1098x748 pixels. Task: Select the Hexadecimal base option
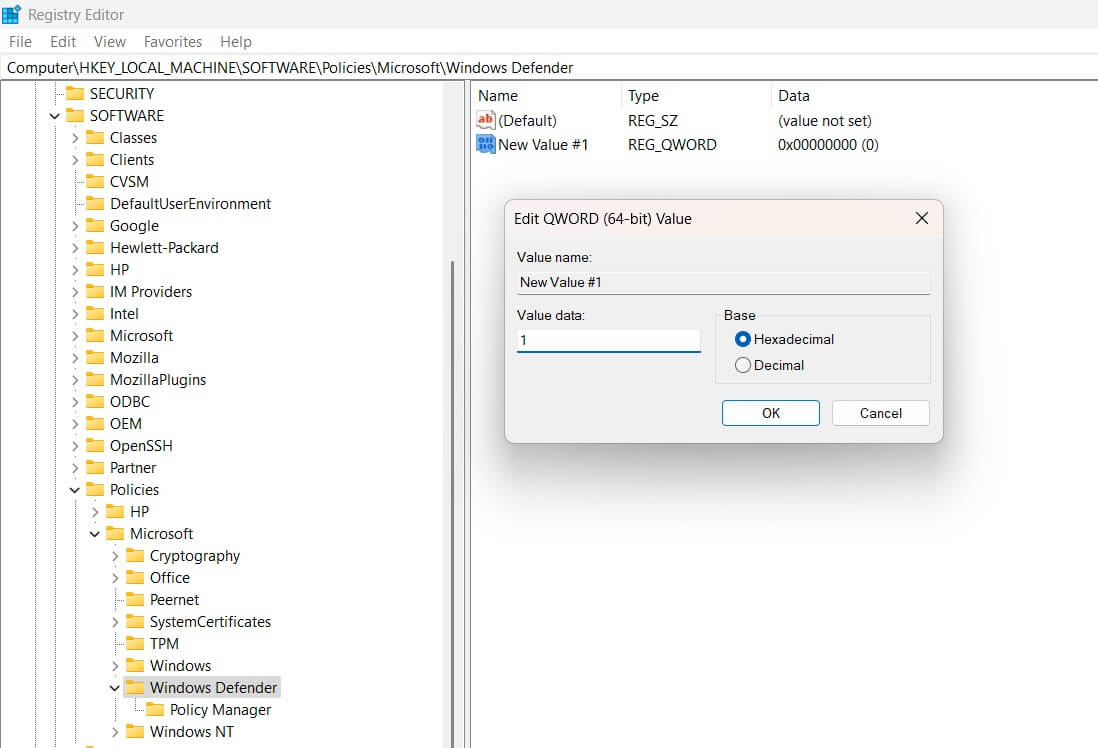pos(744,339)
